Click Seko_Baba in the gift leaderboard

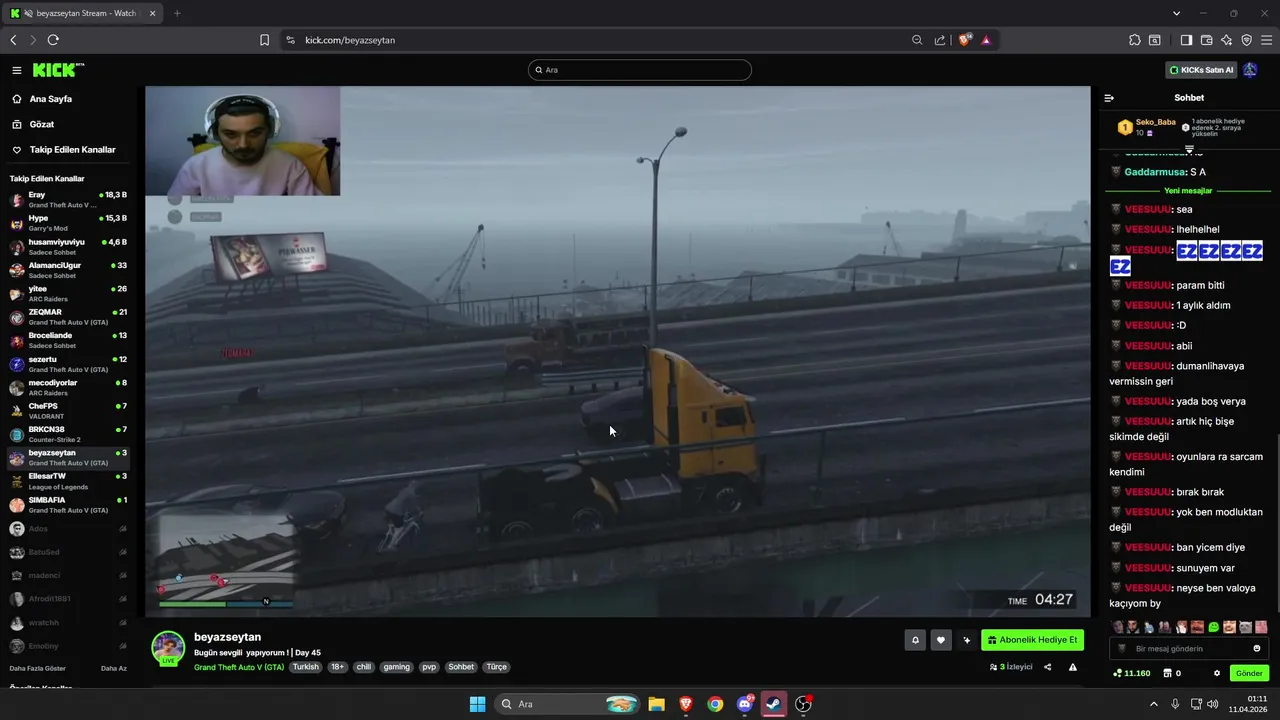[x=1156, y=122]
